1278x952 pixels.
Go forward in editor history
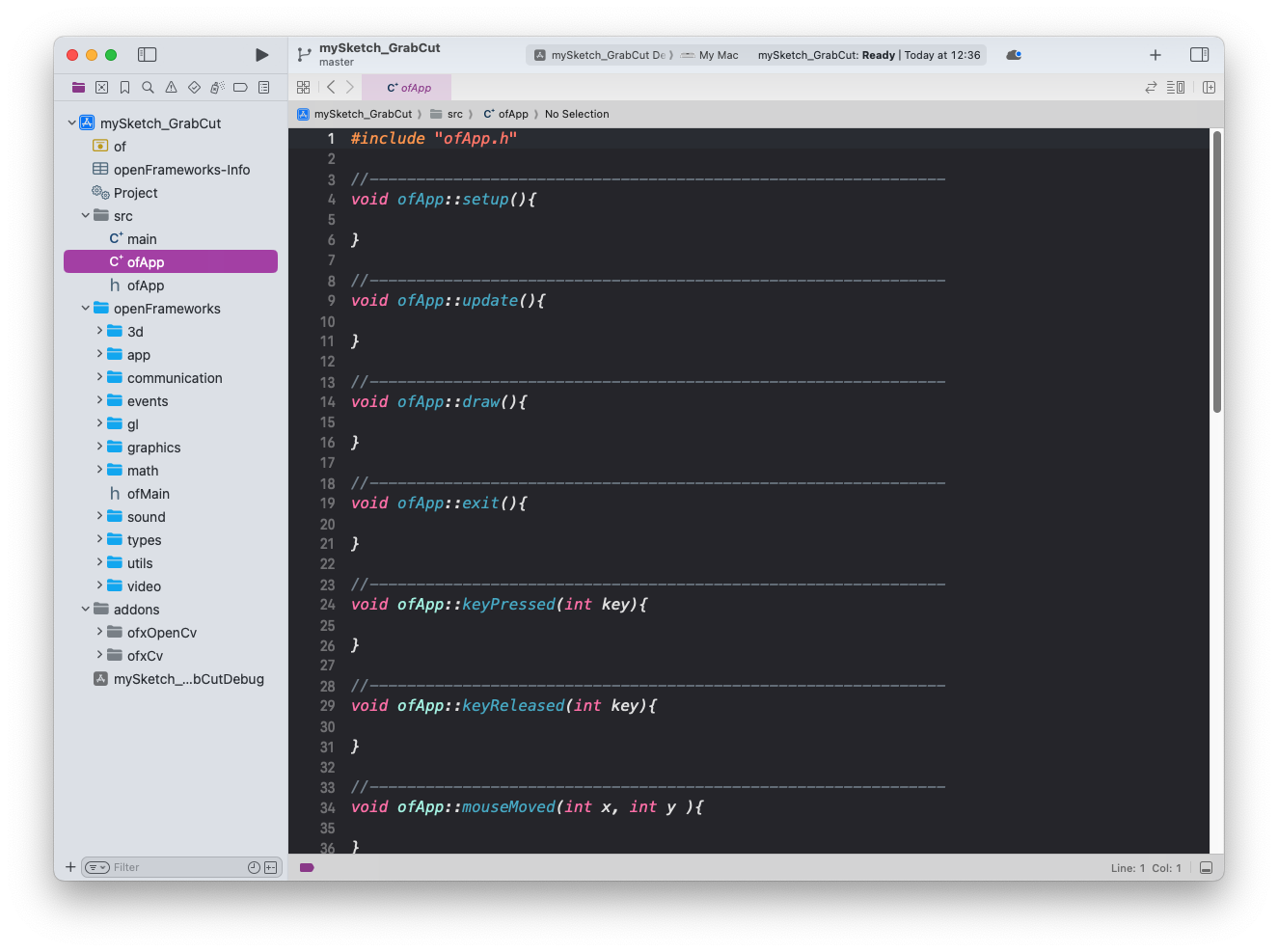pyautogui.click(x=350, y=87)
